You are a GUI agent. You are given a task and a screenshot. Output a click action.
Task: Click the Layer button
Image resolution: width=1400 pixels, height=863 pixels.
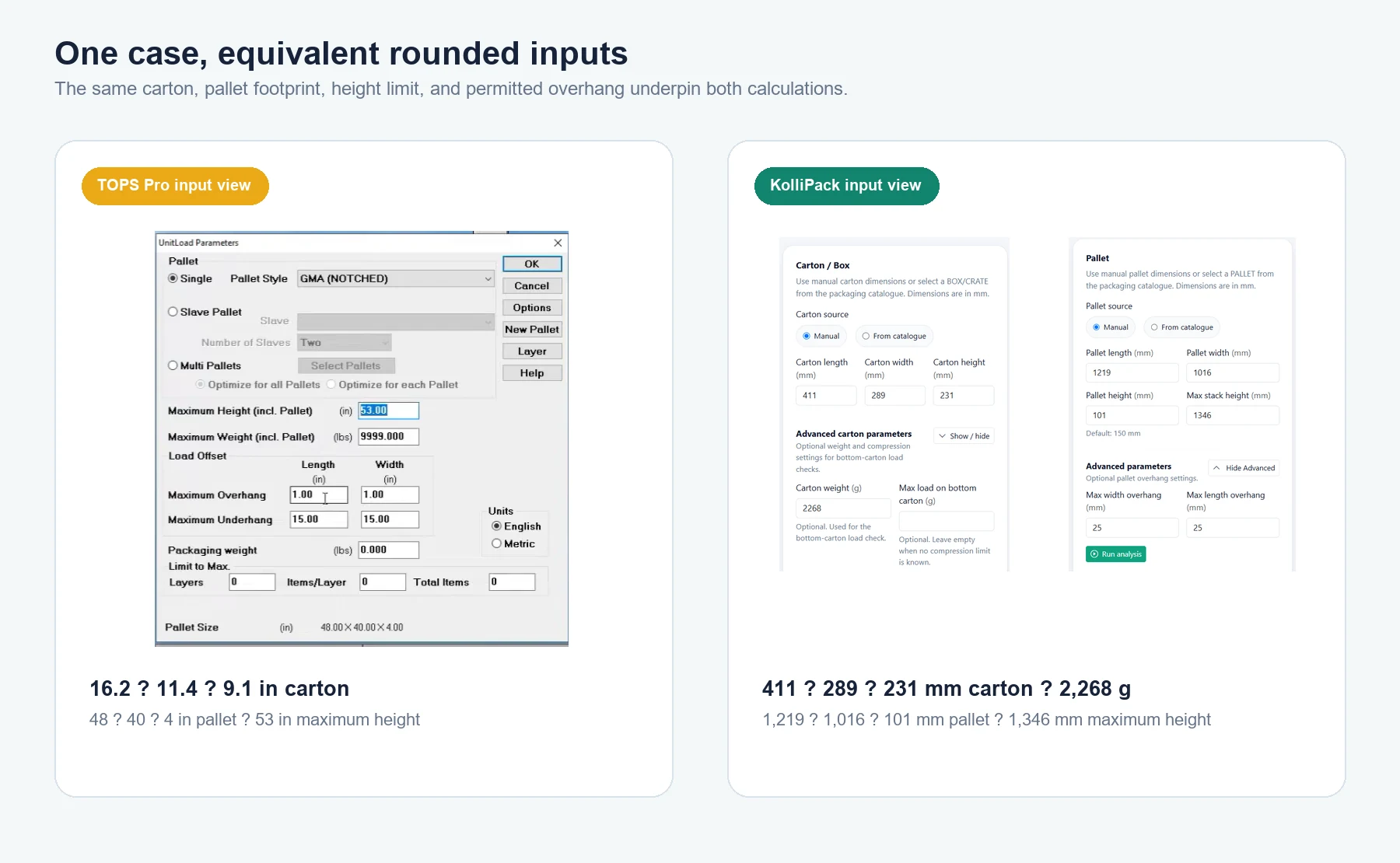[532, 351]
